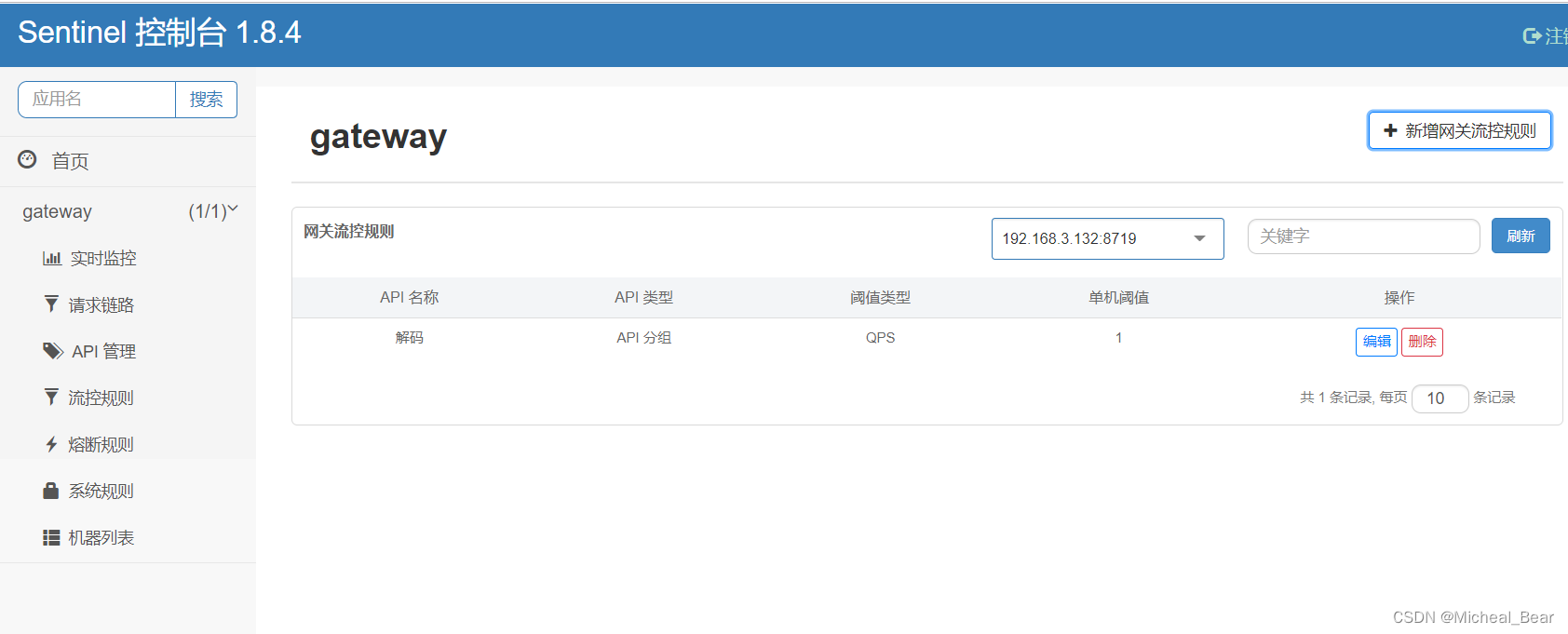Click the filter icon beside 流控规则

point(51,398)
